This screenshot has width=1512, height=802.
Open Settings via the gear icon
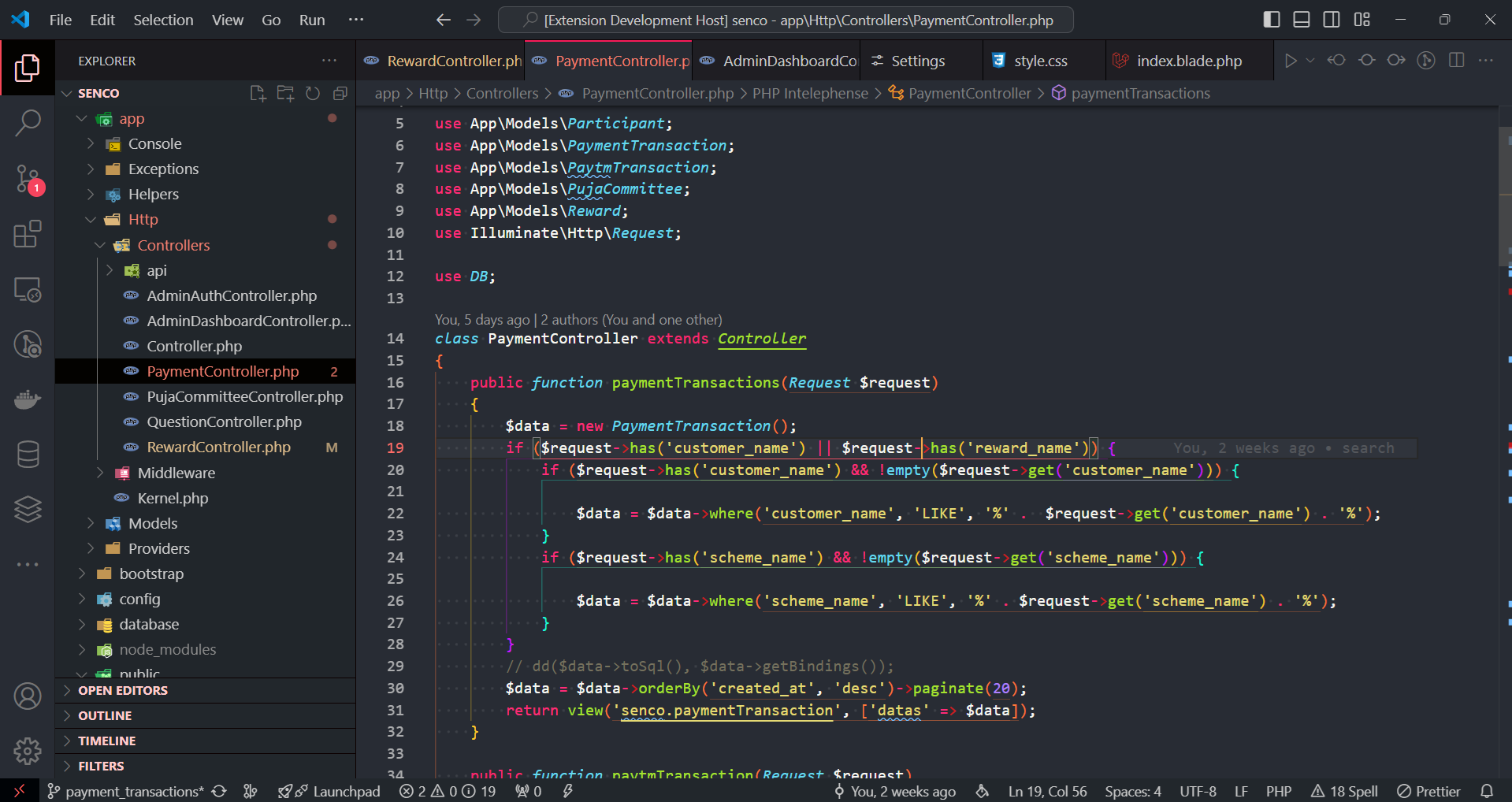(28, 752)
